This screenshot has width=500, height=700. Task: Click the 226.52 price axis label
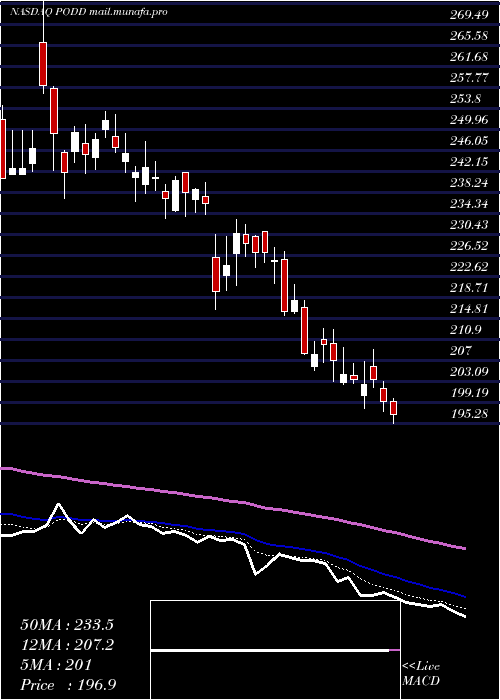[469, 246]
